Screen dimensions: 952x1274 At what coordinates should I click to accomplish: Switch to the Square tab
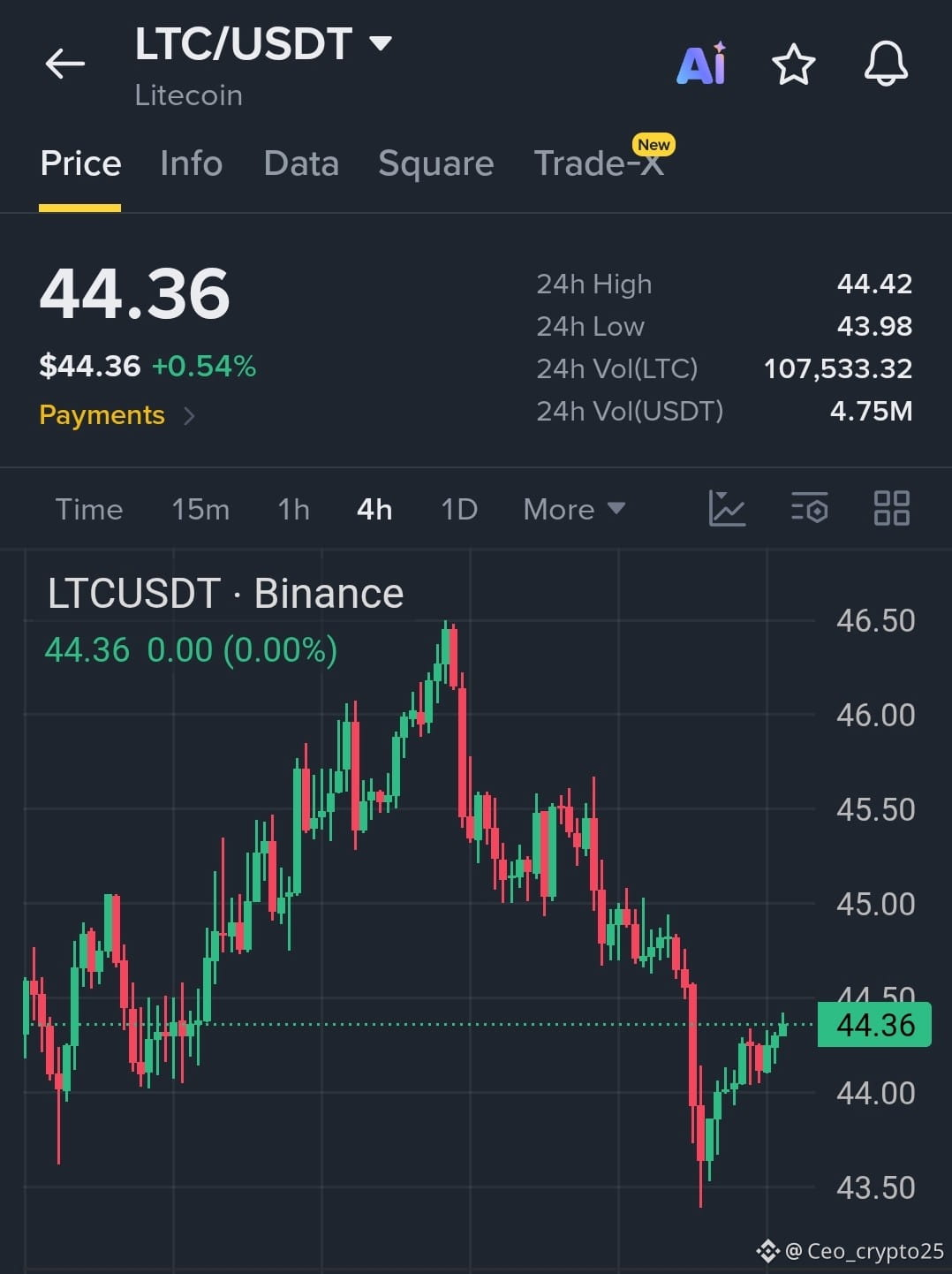click(435, 164)
